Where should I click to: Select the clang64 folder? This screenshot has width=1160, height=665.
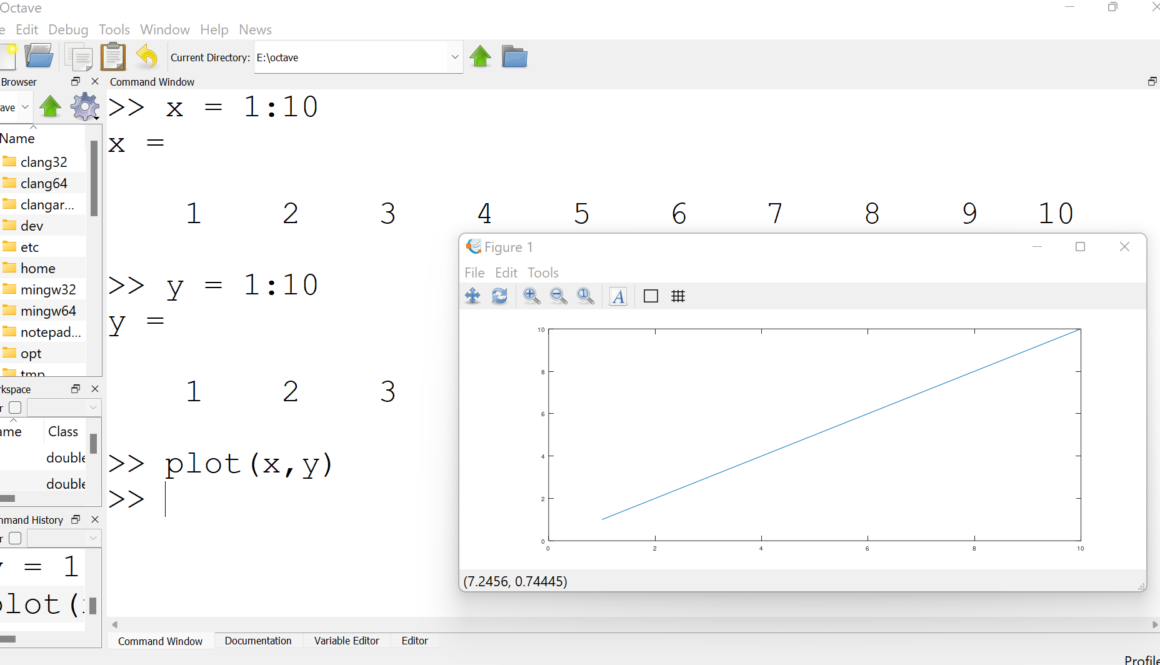coord(44,183)
